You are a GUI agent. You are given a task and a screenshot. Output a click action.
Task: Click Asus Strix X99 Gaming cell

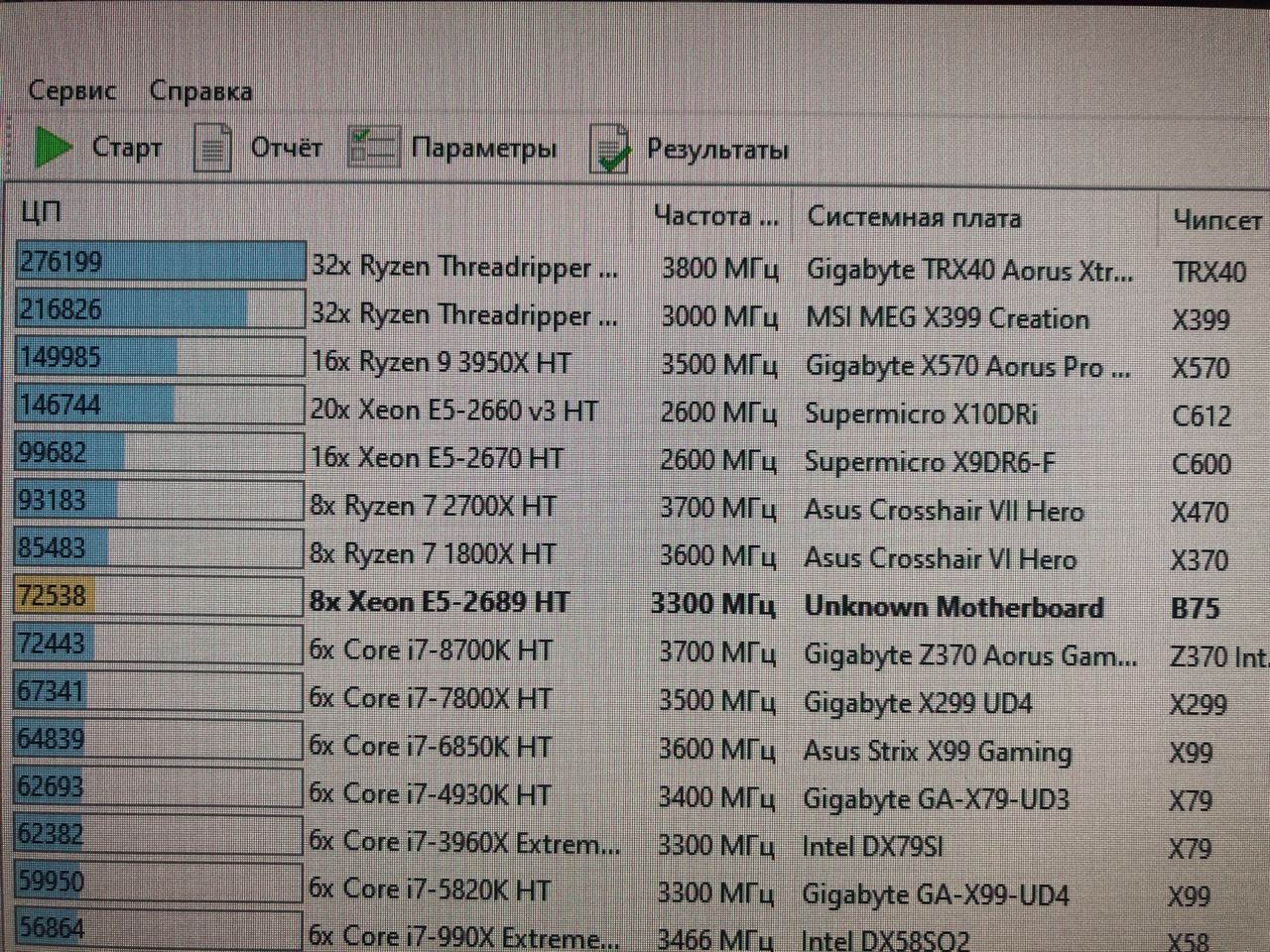coord(938,751)
